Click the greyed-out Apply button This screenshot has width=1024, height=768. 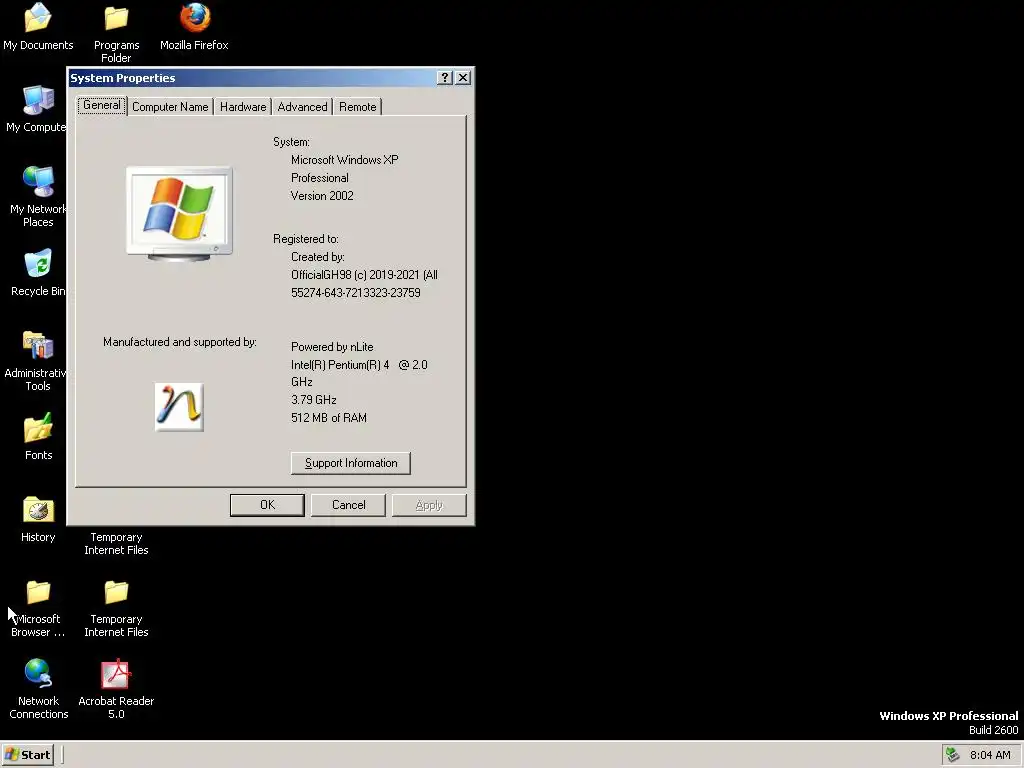pos(429,505)
